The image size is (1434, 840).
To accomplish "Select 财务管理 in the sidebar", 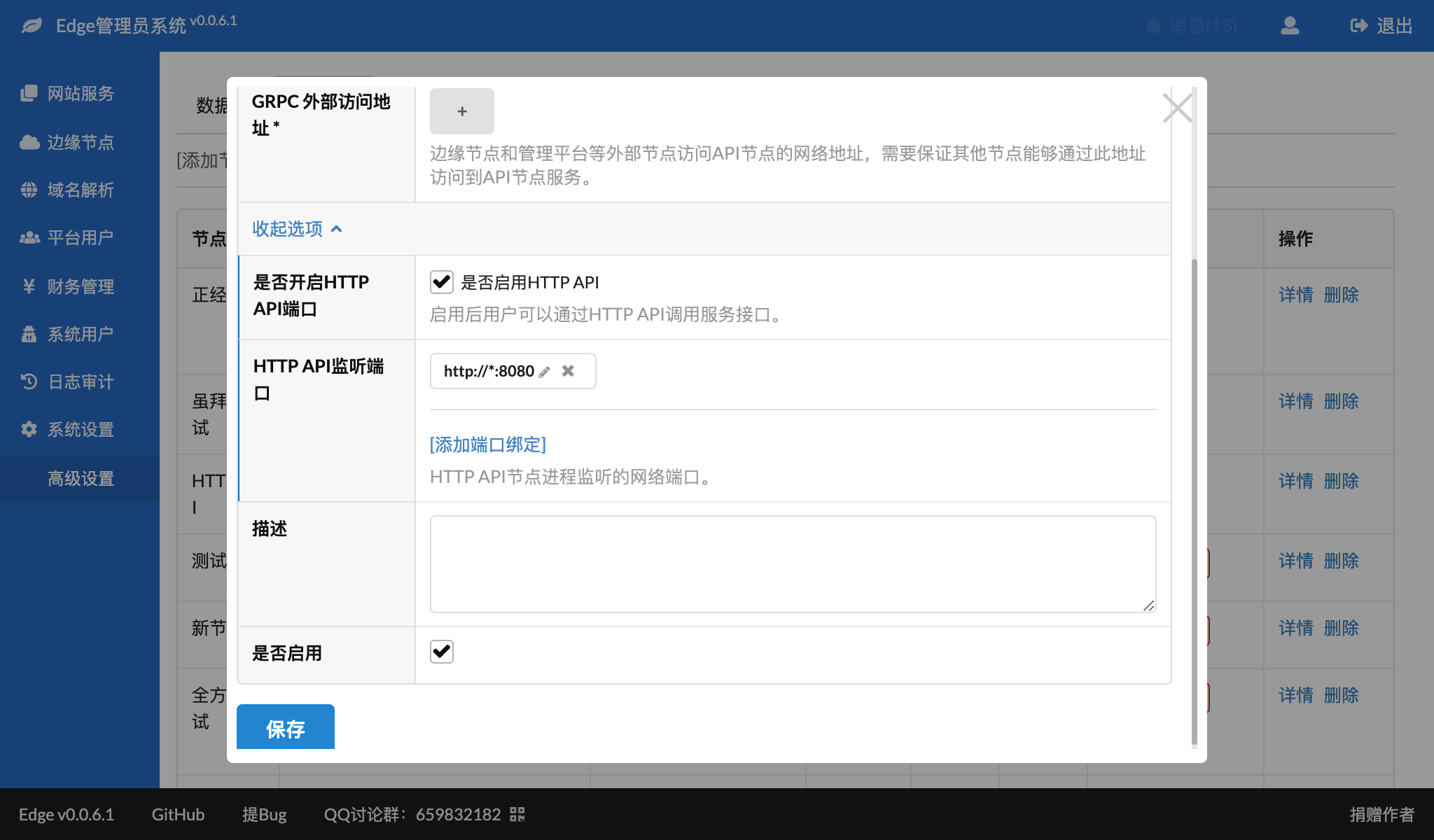I will tap(80, 286).
